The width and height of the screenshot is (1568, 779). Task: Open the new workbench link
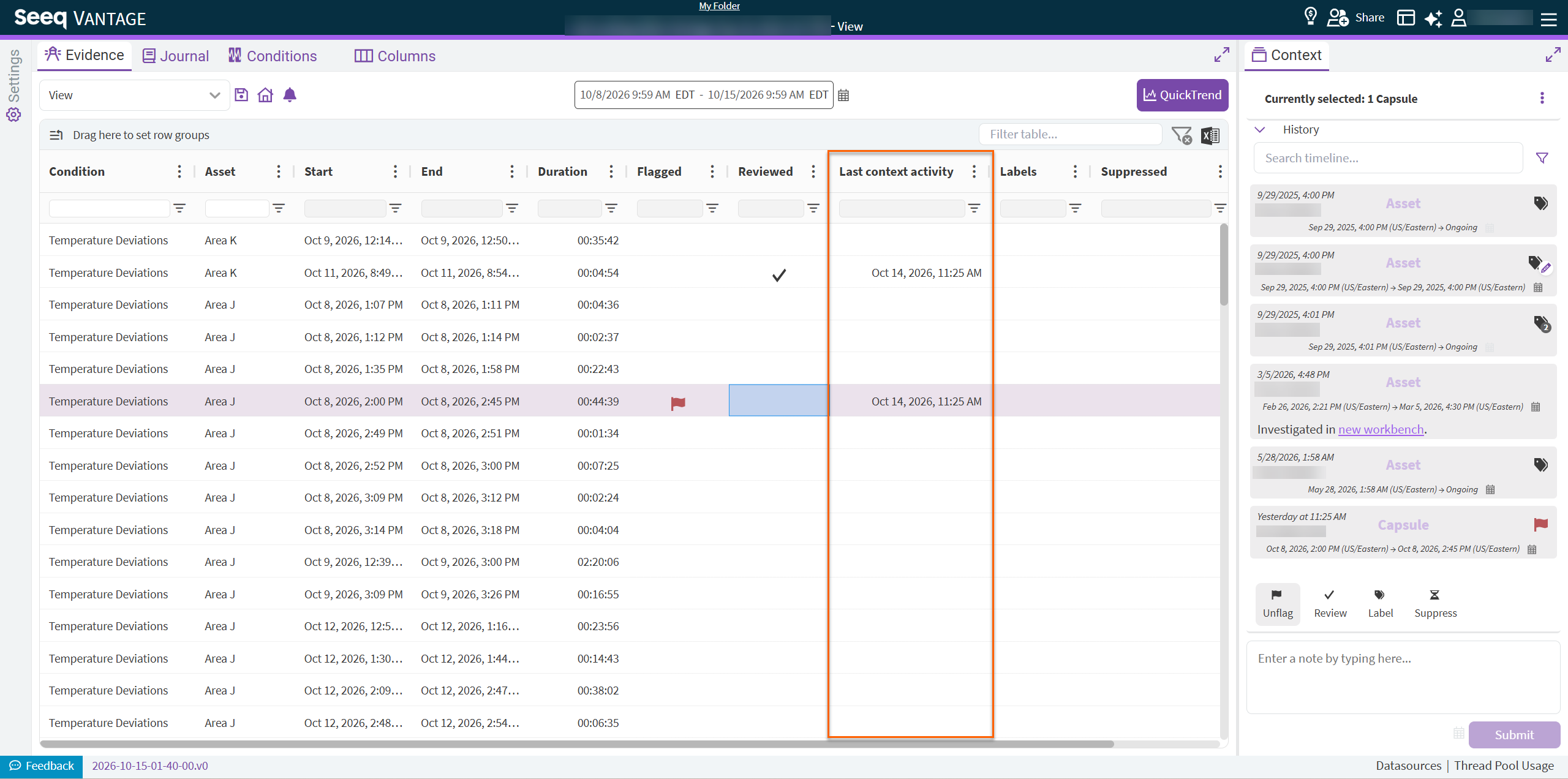[1381, 430]
